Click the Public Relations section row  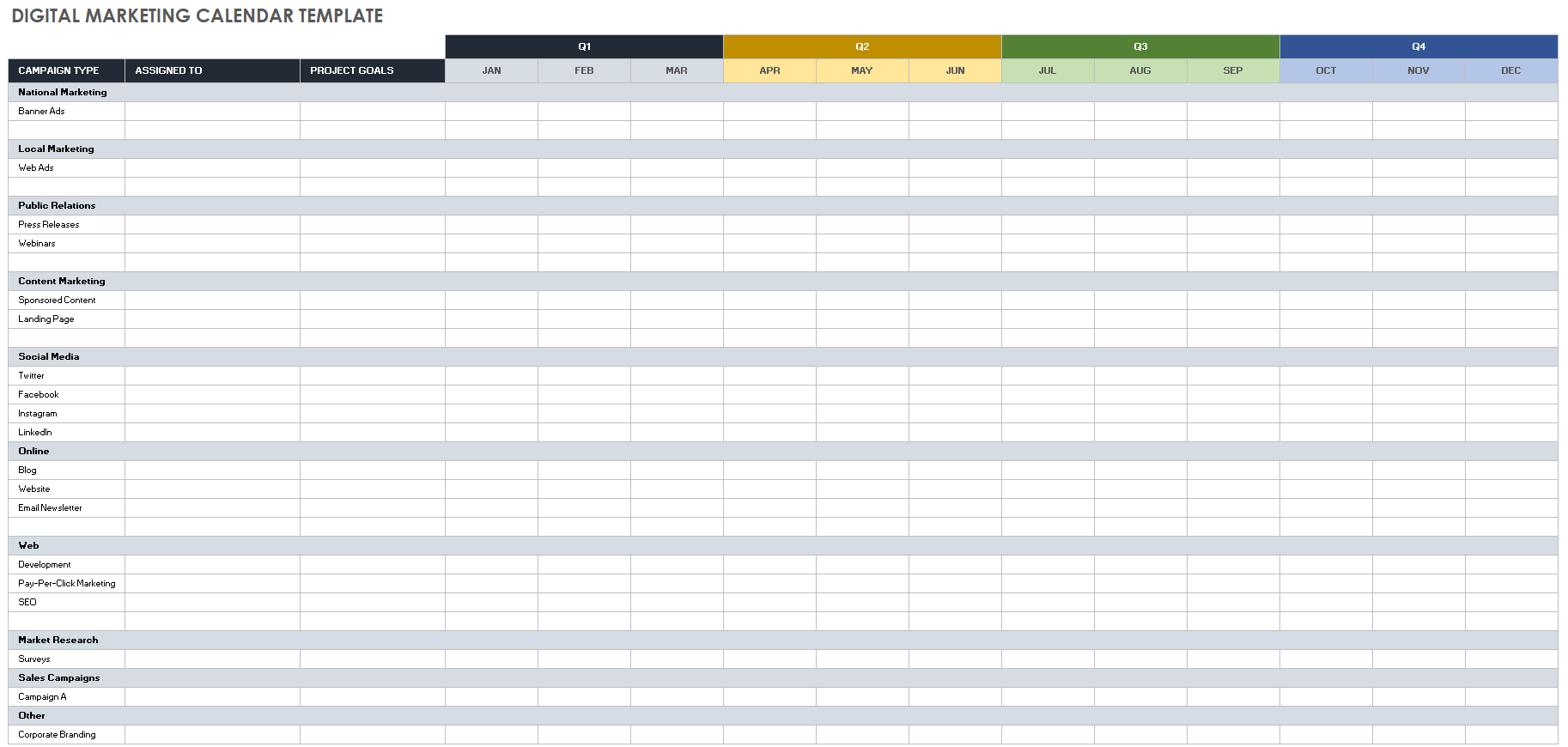tap(783, 205)
